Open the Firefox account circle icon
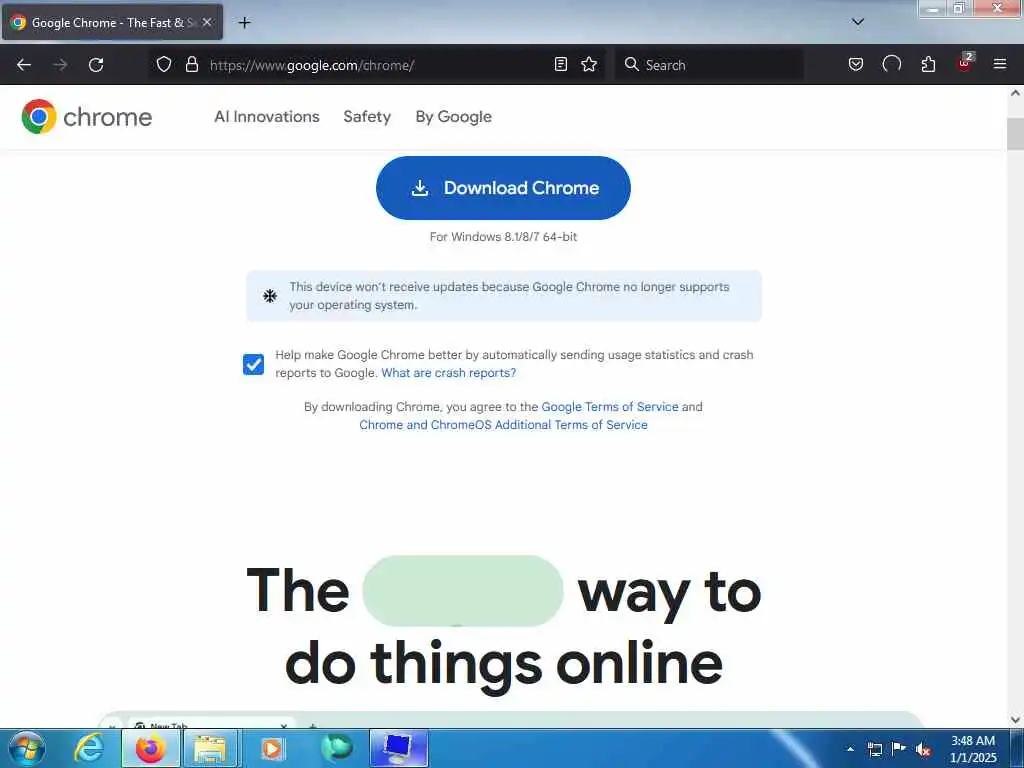 coord(891,64)
